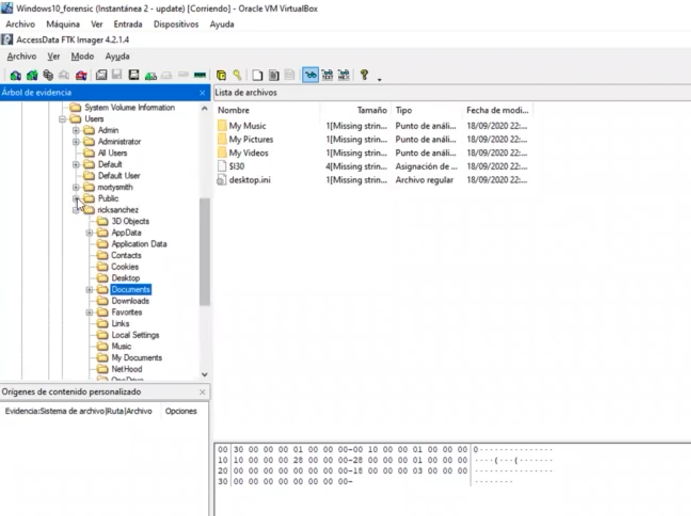Open the toolbar options dropdown arrow

pyautogui.click(x=379, y=79)
